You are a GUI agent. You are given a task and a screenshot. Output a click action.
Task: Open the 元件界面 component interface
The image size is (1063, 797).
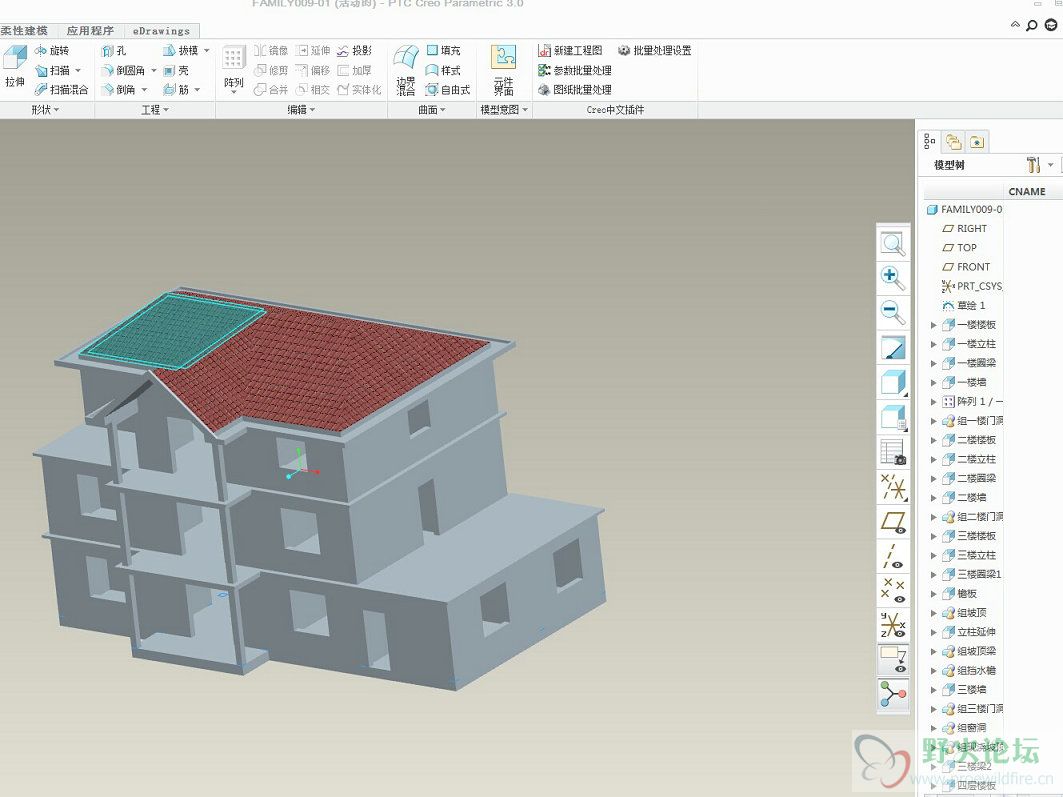tap(504, 70)
